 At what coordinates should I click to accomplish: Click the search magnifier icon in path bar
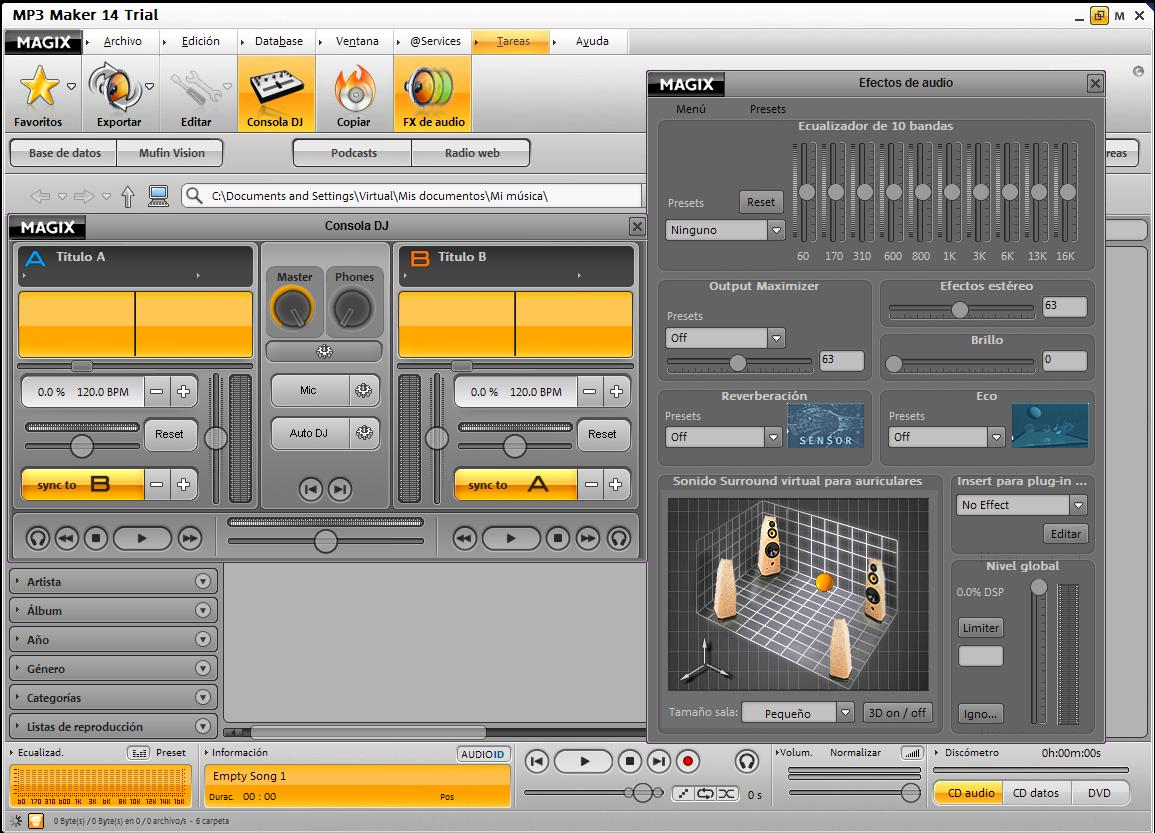194,196
